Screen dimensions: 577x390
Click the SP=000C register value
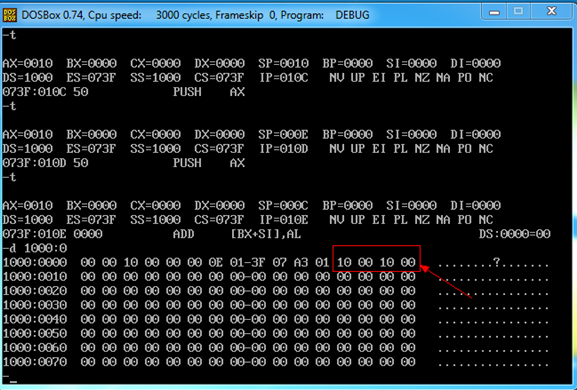[283, 205]
